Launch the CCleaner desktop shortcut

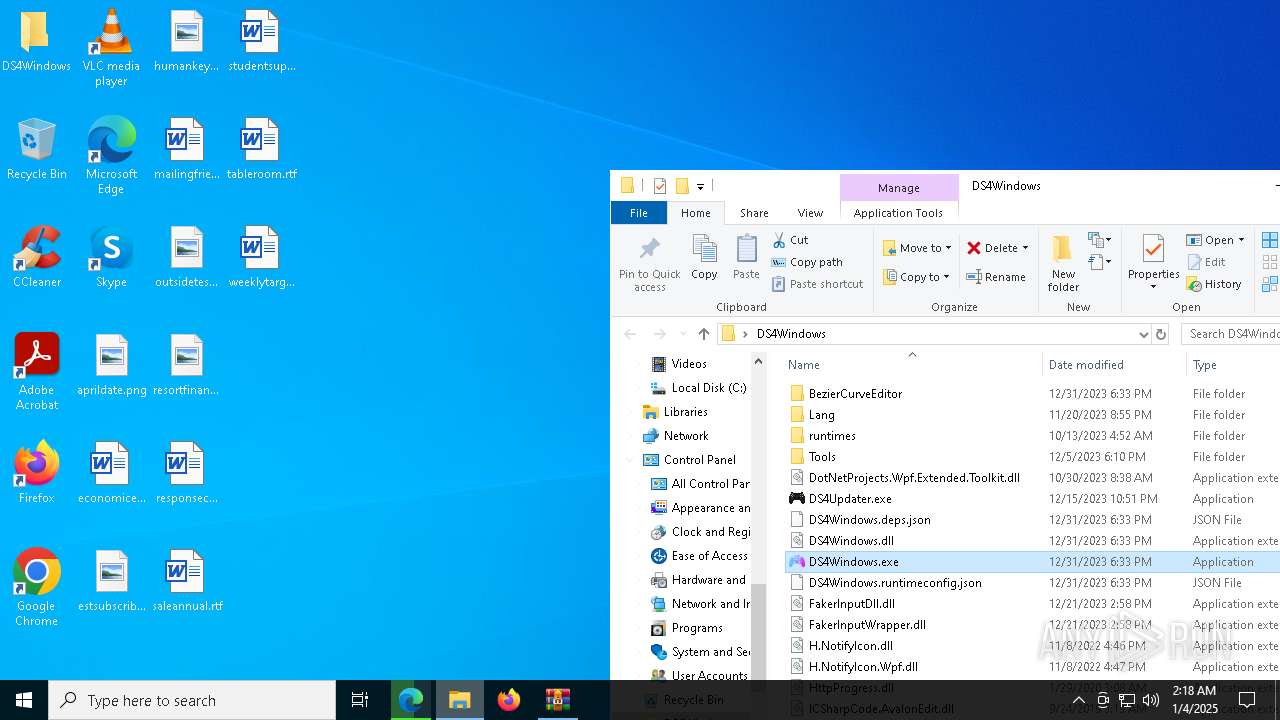coord(36,258)
